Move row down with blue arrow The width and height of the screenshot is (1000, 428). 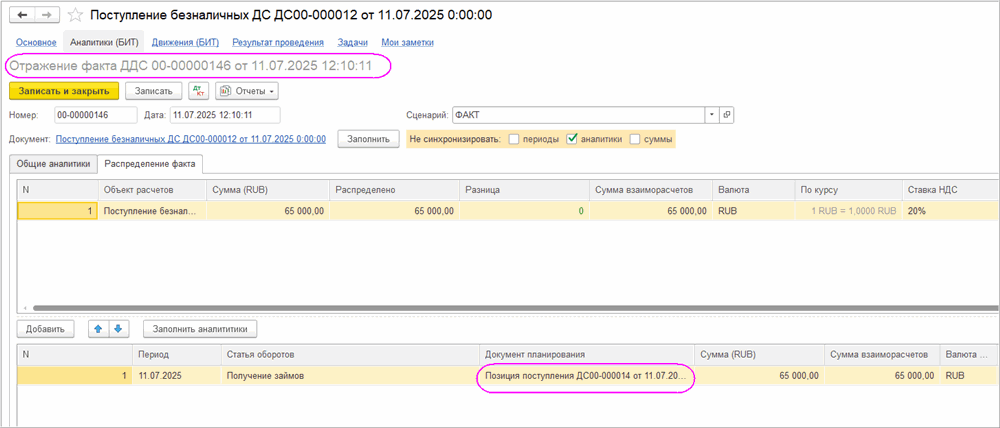coord(118,328)
